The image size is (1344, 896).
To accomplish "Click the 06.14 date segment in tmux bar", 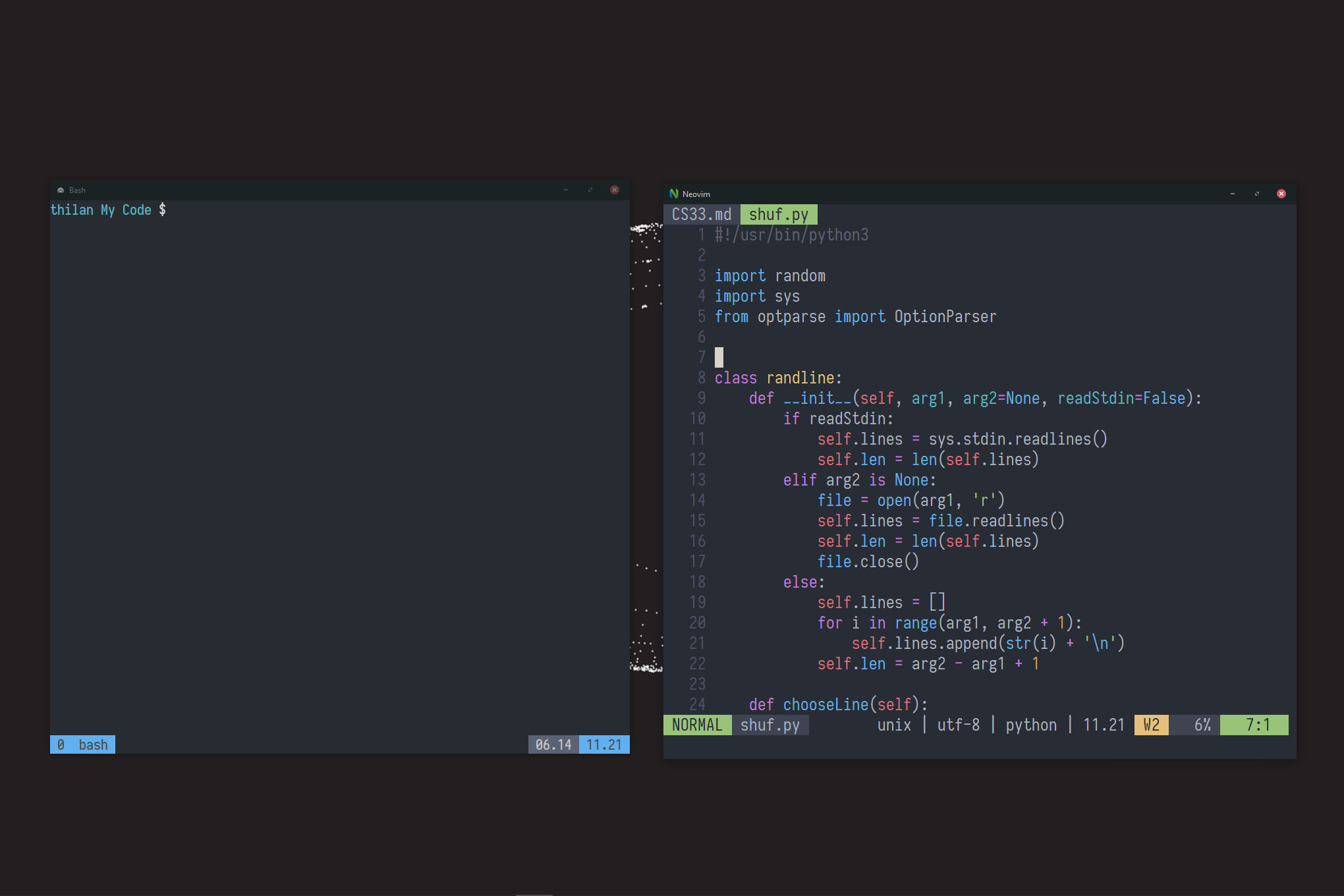I will click(553, 744).
